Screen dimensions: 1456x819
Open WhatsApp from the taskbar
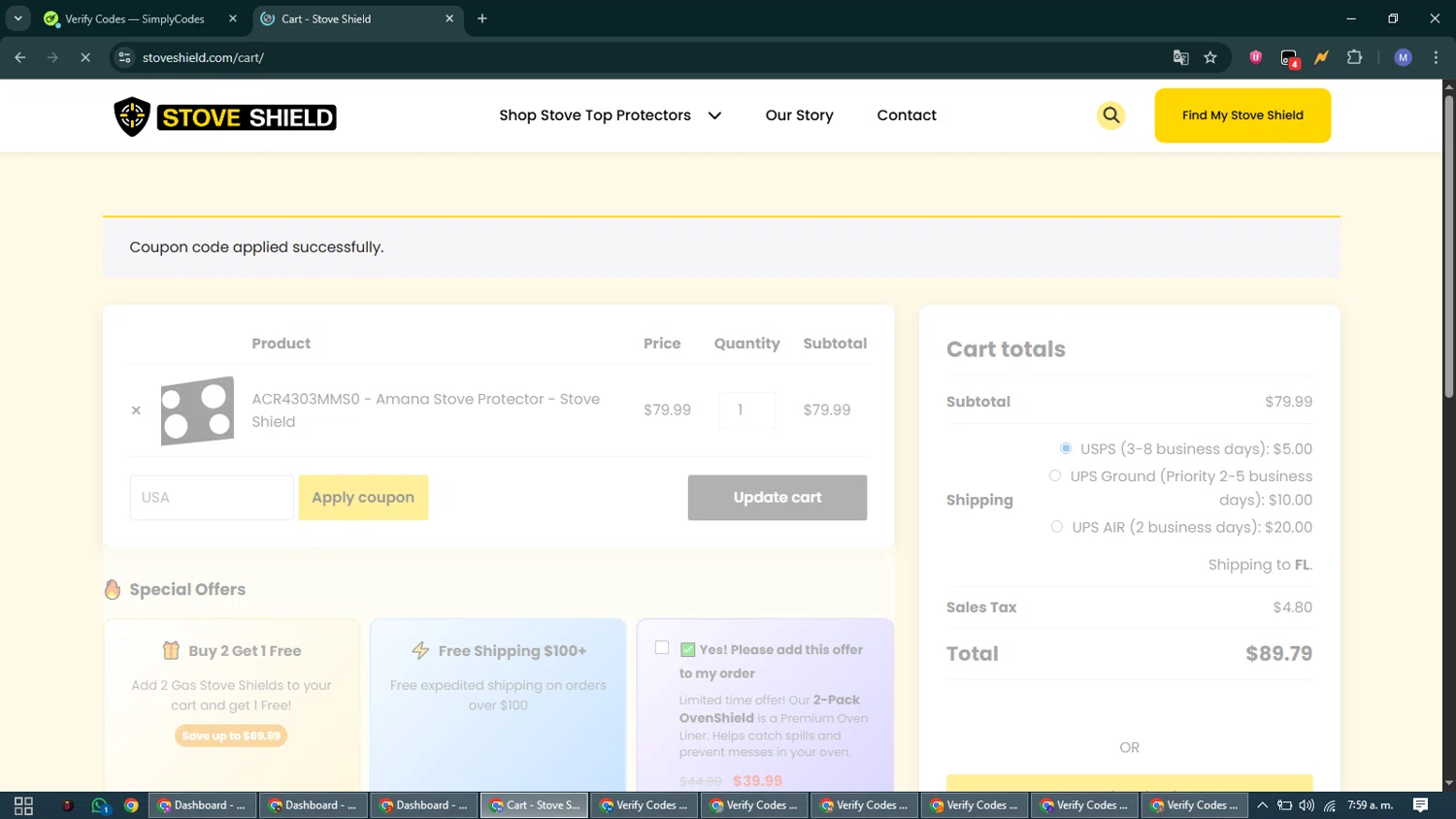coord(100,805)
